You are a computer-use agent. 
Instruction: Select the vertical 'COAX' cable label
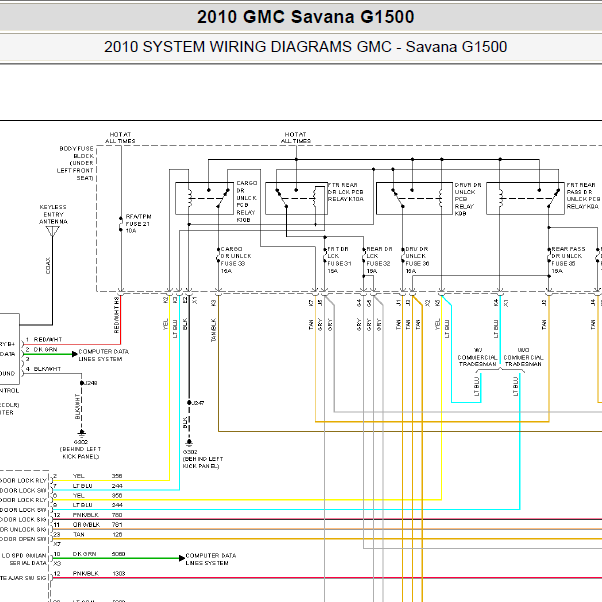tap(48, 265)
